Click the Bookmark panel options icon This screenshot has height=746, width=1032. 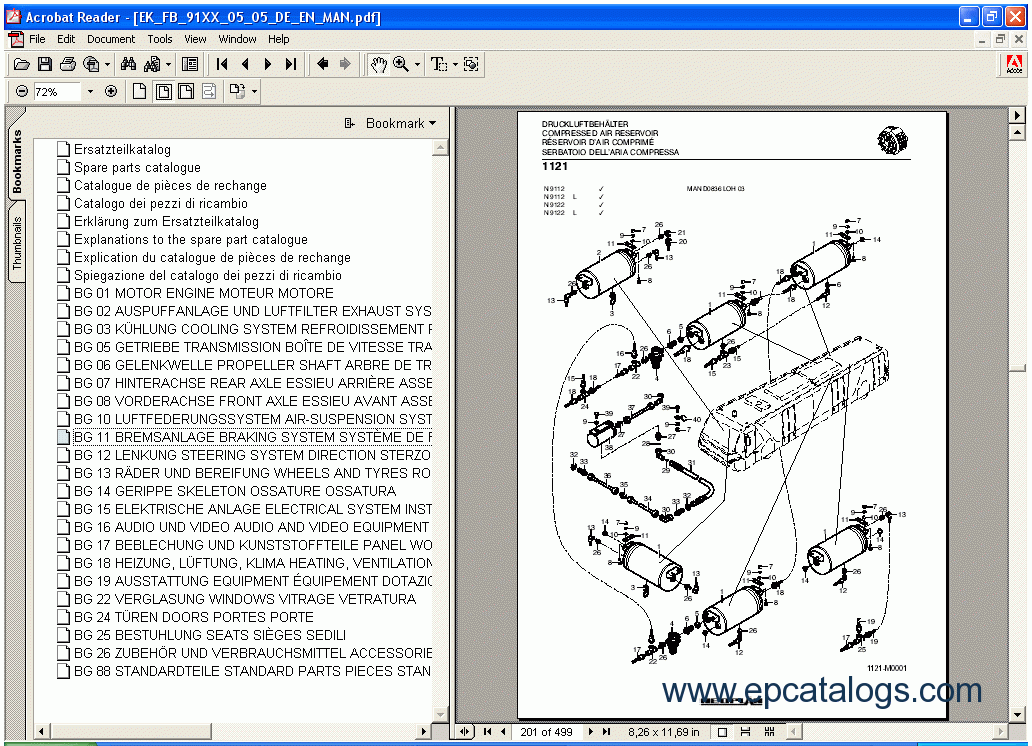point(349,123)
